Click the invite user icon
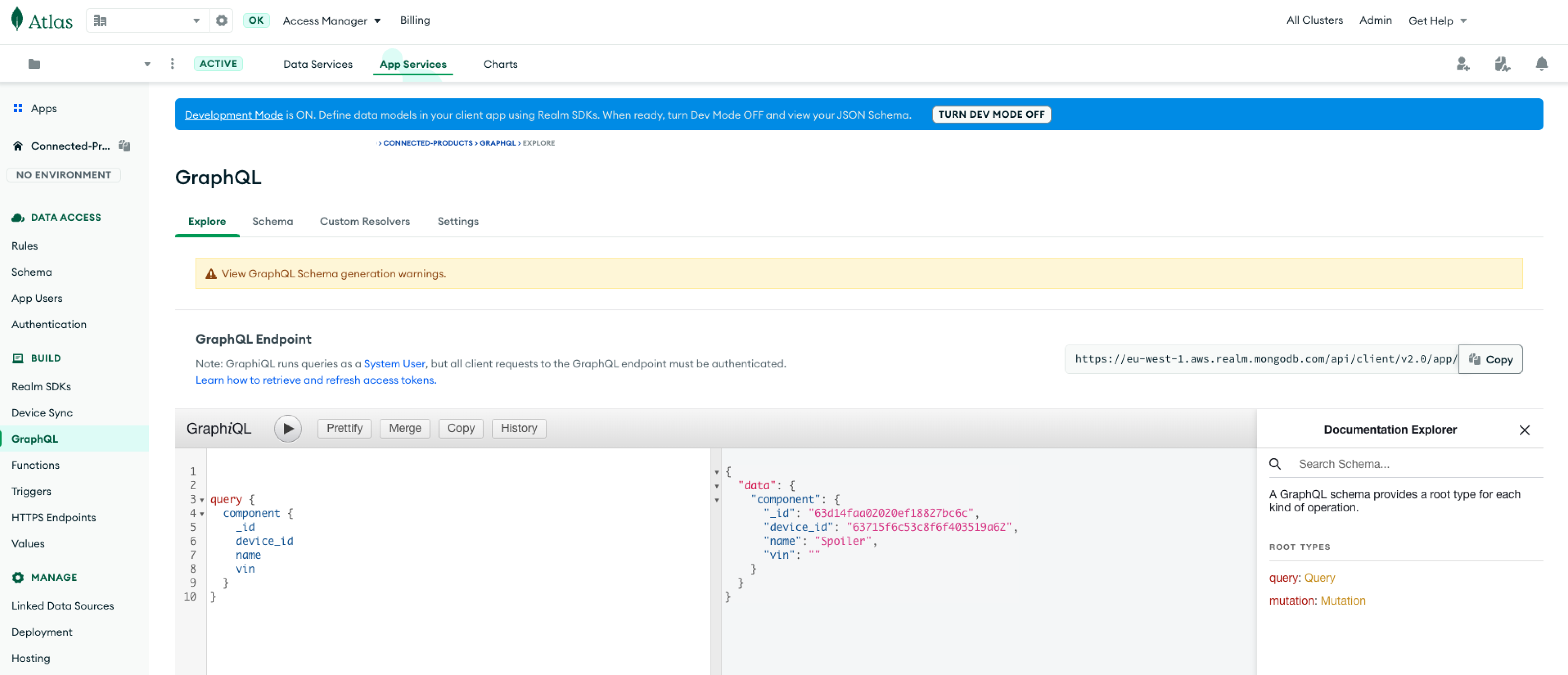 click(1462, 64)
